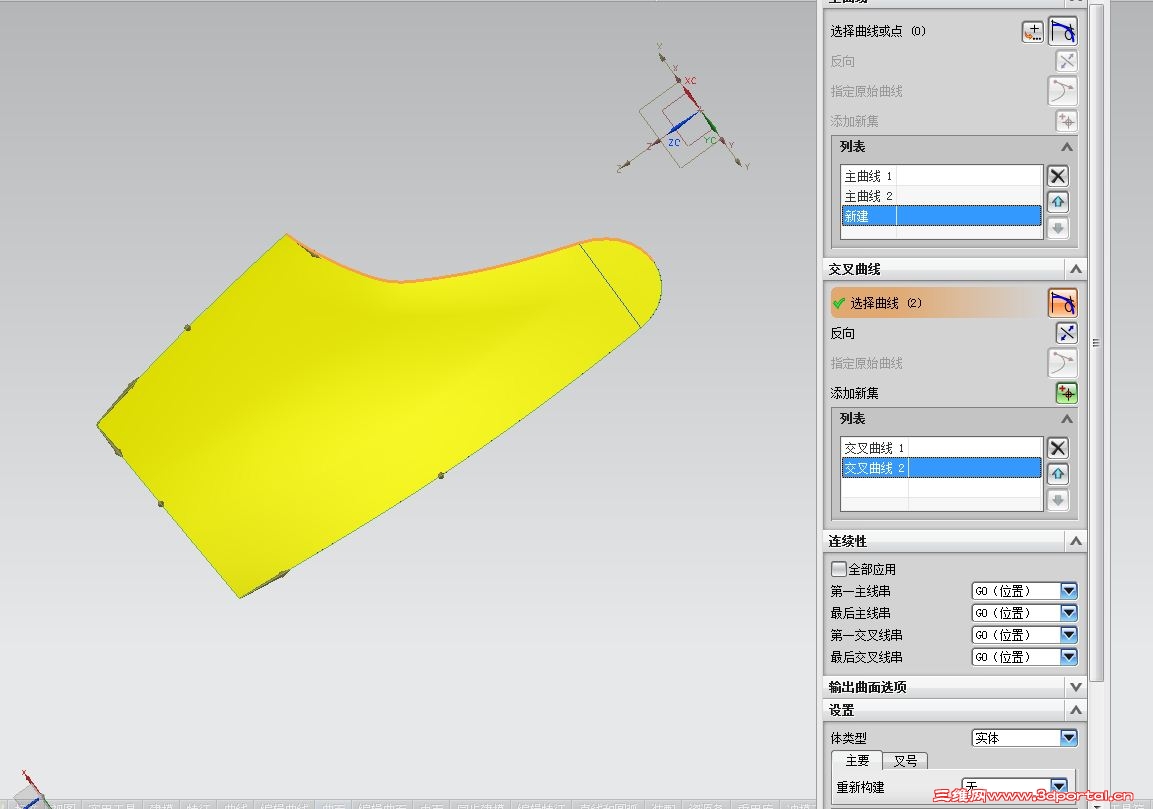
Task: Toggle the 全部应用 checkbox
Action: point(838,569)
